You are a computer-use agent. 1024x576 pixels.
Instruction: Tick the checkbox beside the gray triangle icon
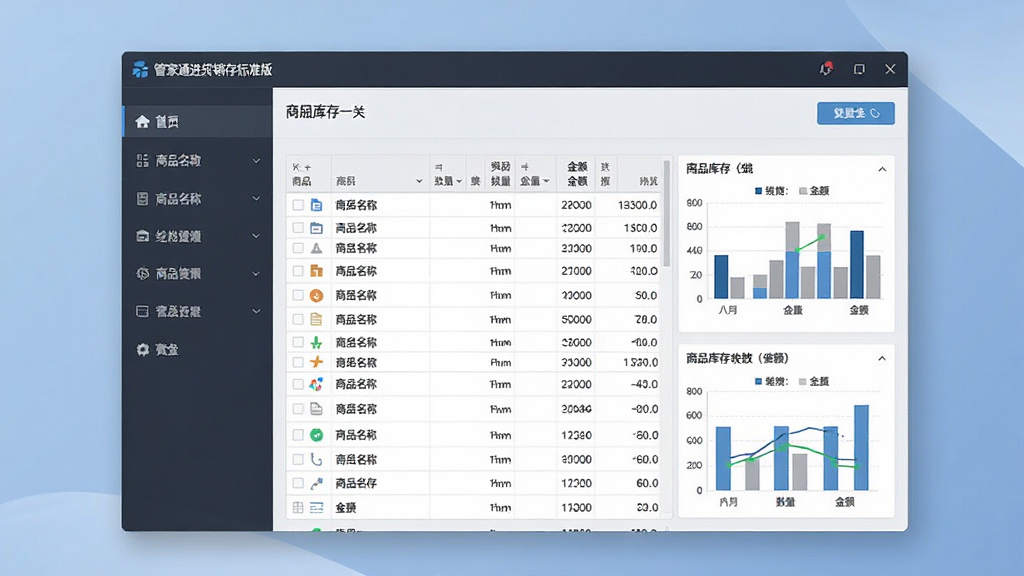click(298, 248)
